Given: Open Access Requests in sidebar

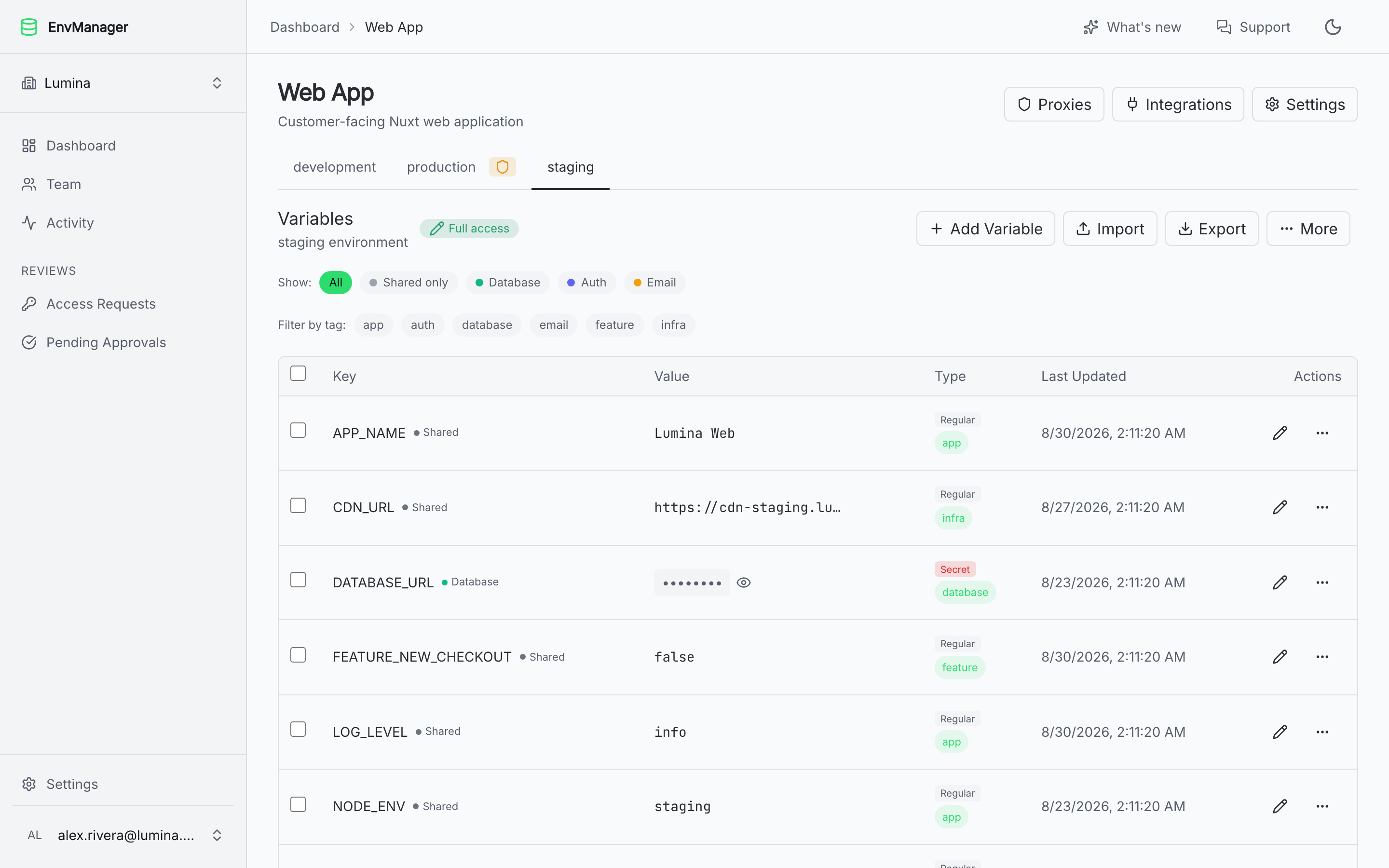Looking at the screenshot, I should (x=123, y=304).
